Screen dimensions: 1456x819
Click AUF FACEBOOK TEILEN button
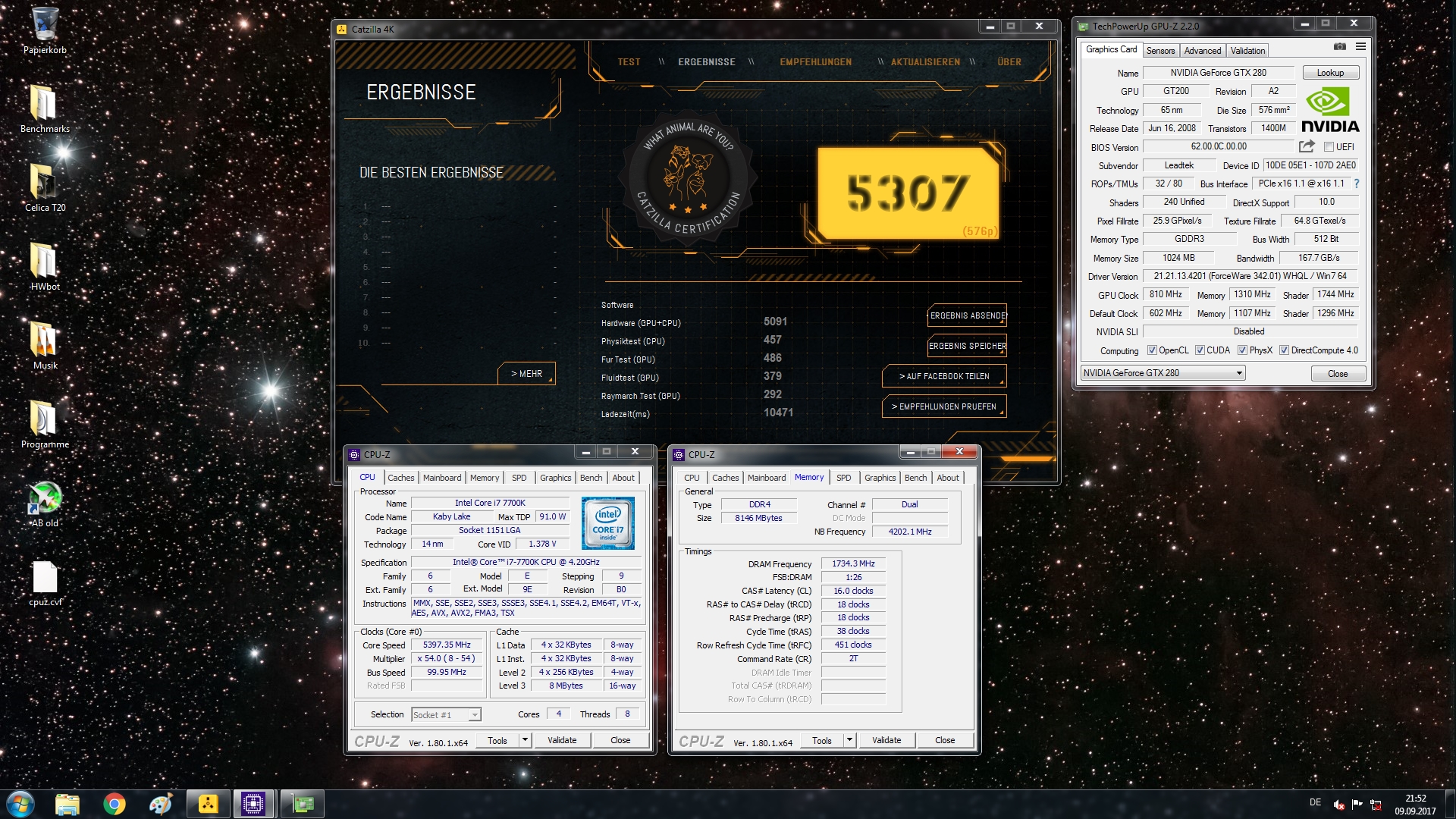coord(944,376)
